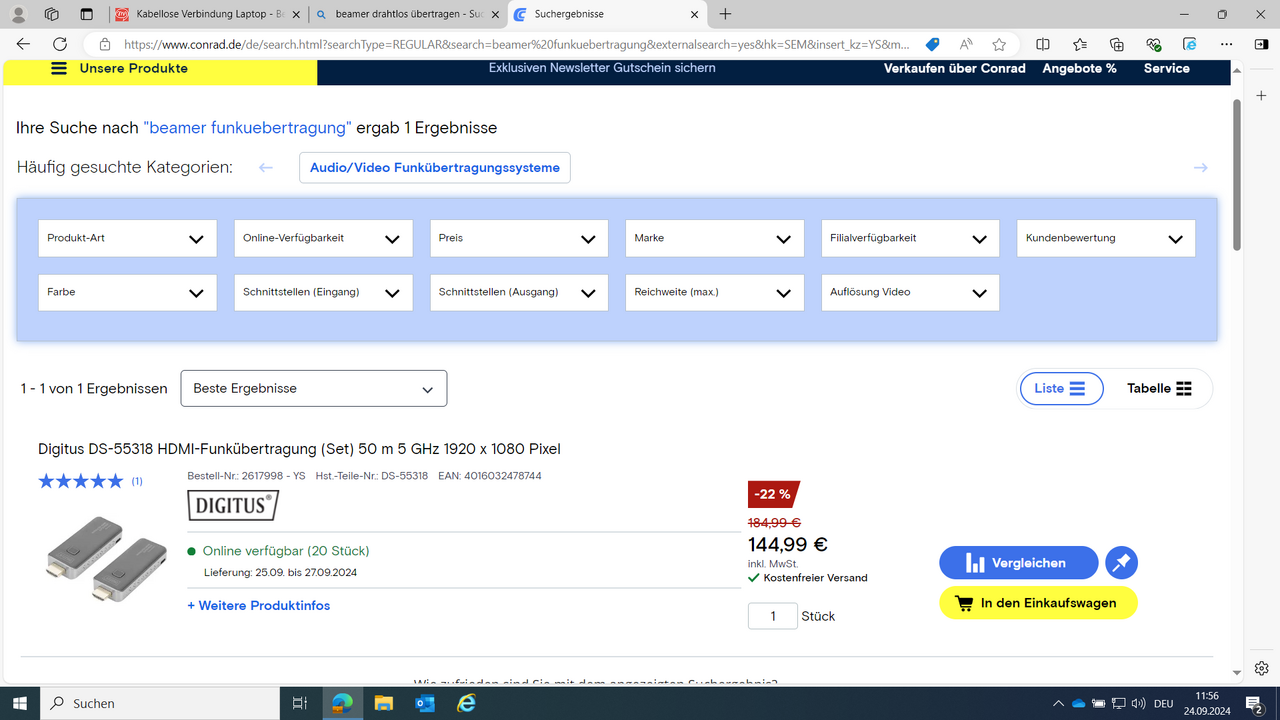This screenshot has width=1280, height=720.
Task: Add page to favorites star
Action: pyautogui.click(x=999, y=44)
